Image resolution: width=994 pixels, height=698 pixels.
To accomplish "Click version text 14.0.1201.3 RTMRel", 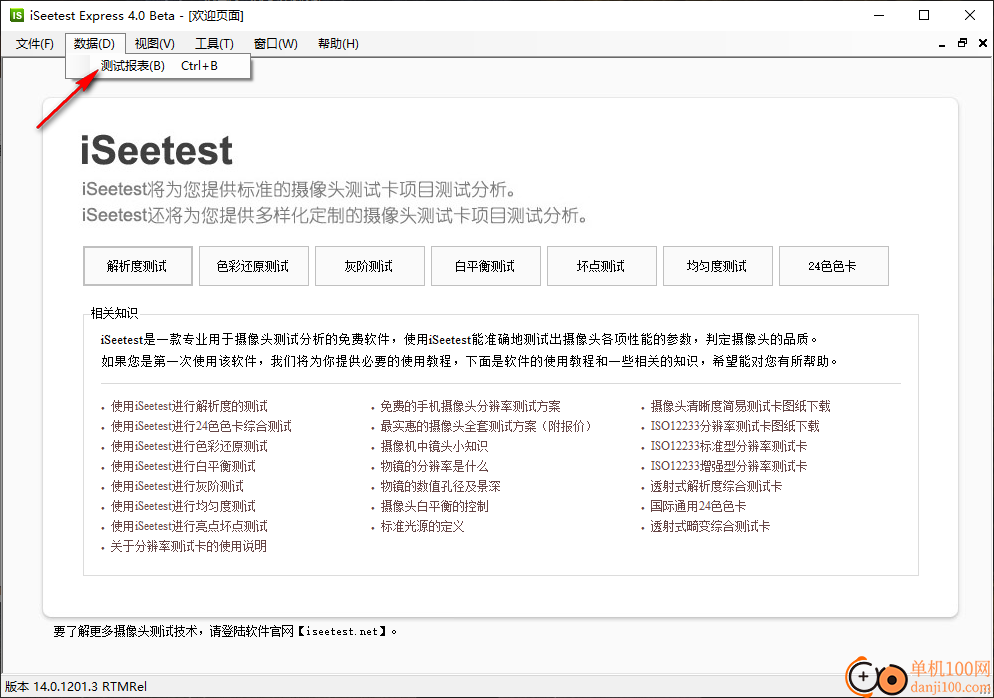I will (90, 687).
